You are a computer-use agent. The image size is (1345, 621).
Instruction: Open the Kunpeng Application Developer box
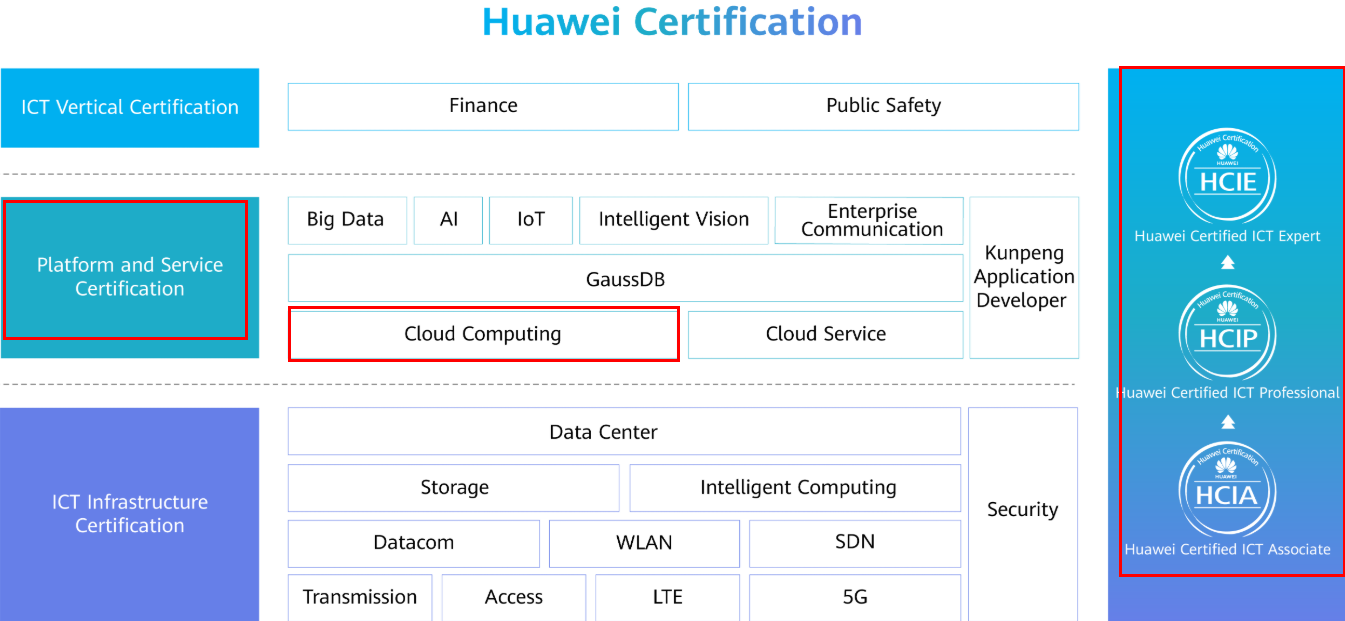tap(1024, 277)
